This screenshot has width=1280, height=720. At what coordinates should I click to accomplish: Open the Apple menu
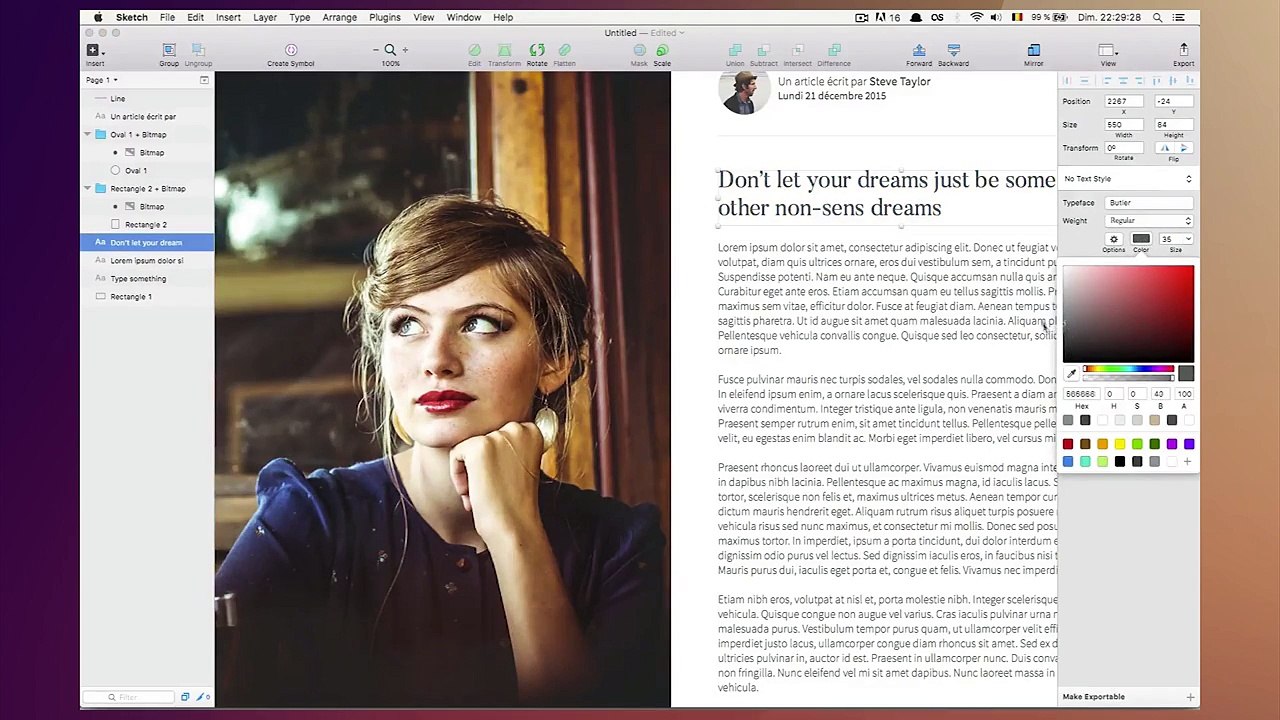click(x=97, y=17)
